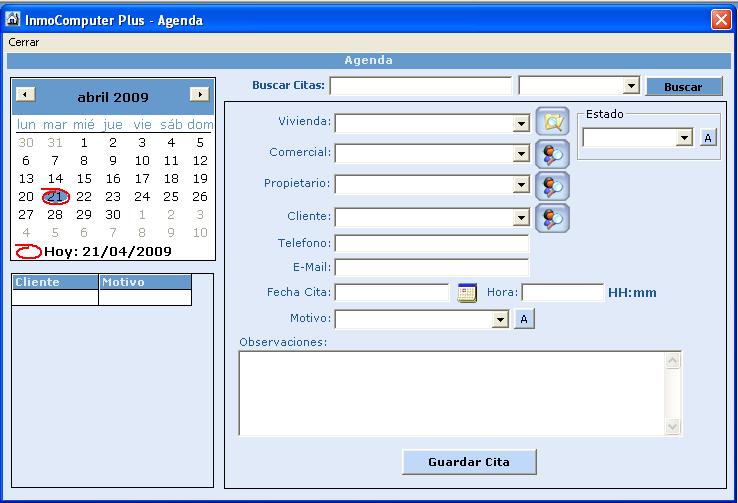The width and height of the screenshot is (738, 503).
Task: Click the InmoComputer Plus title bar icon
Action: 13,19
